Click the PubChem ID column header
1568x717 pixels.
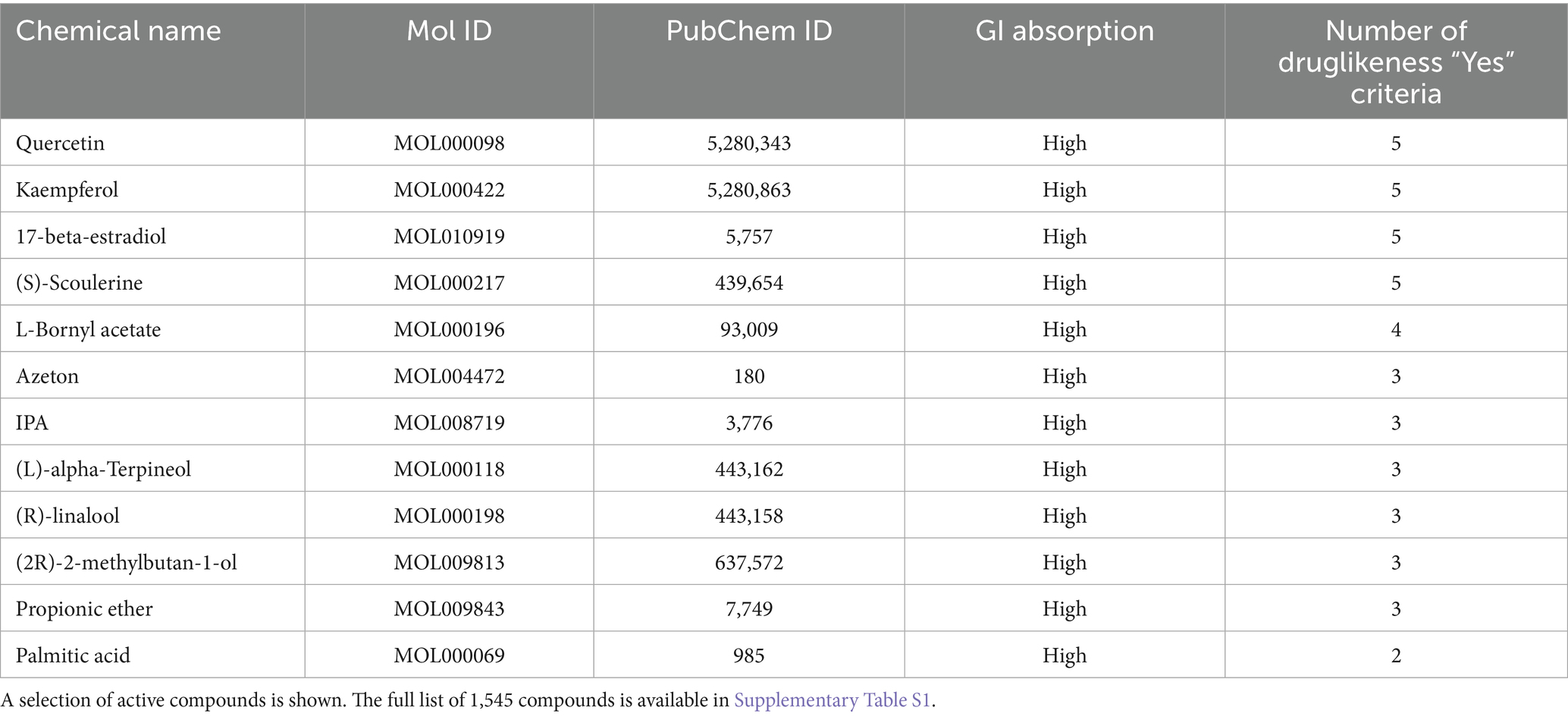tap(748, 31)
